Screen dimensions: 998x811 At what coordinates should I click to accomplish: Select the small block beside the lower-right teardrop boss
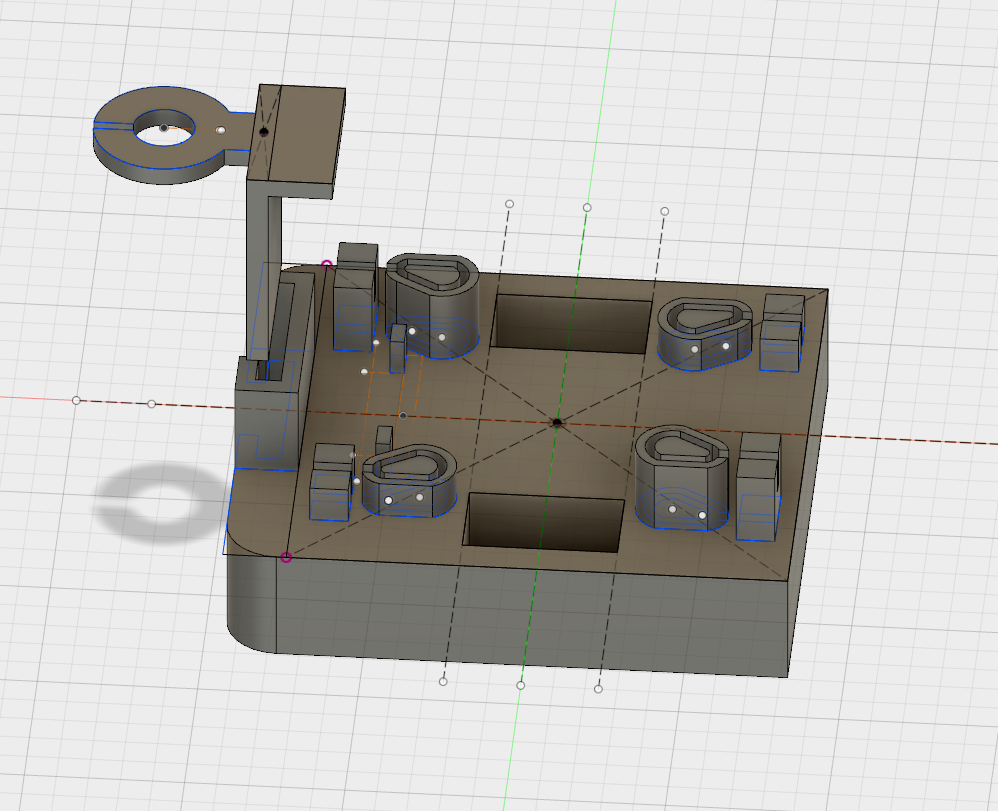(x=758, y=486)
